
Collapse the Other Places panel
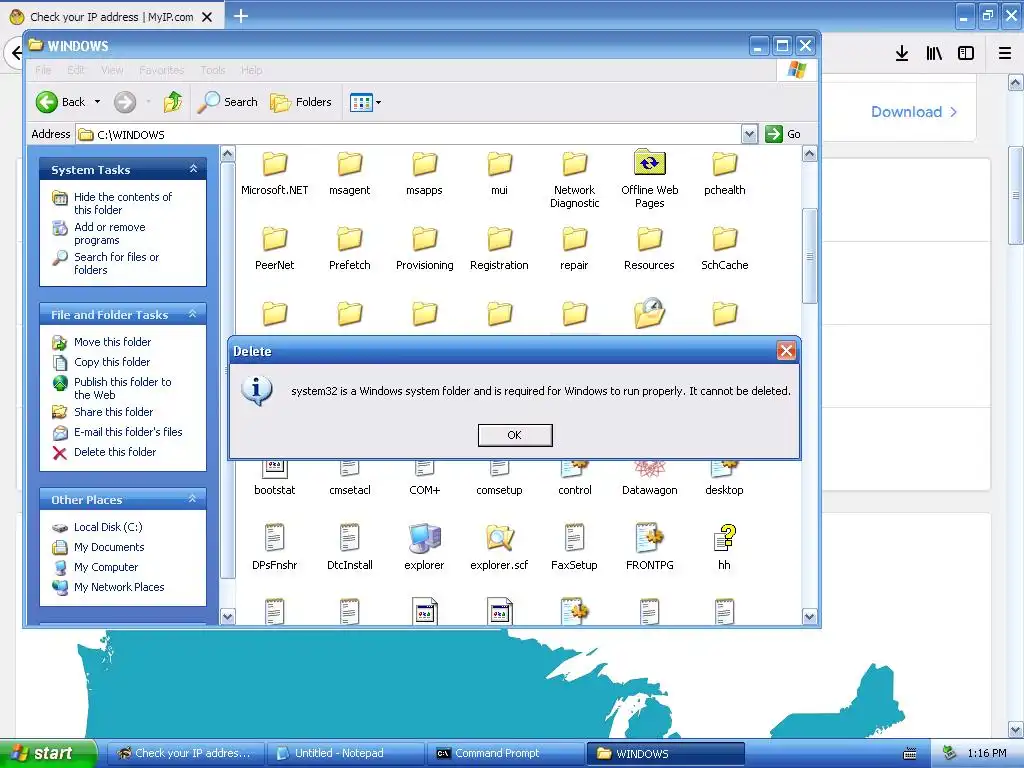[193, 499]
